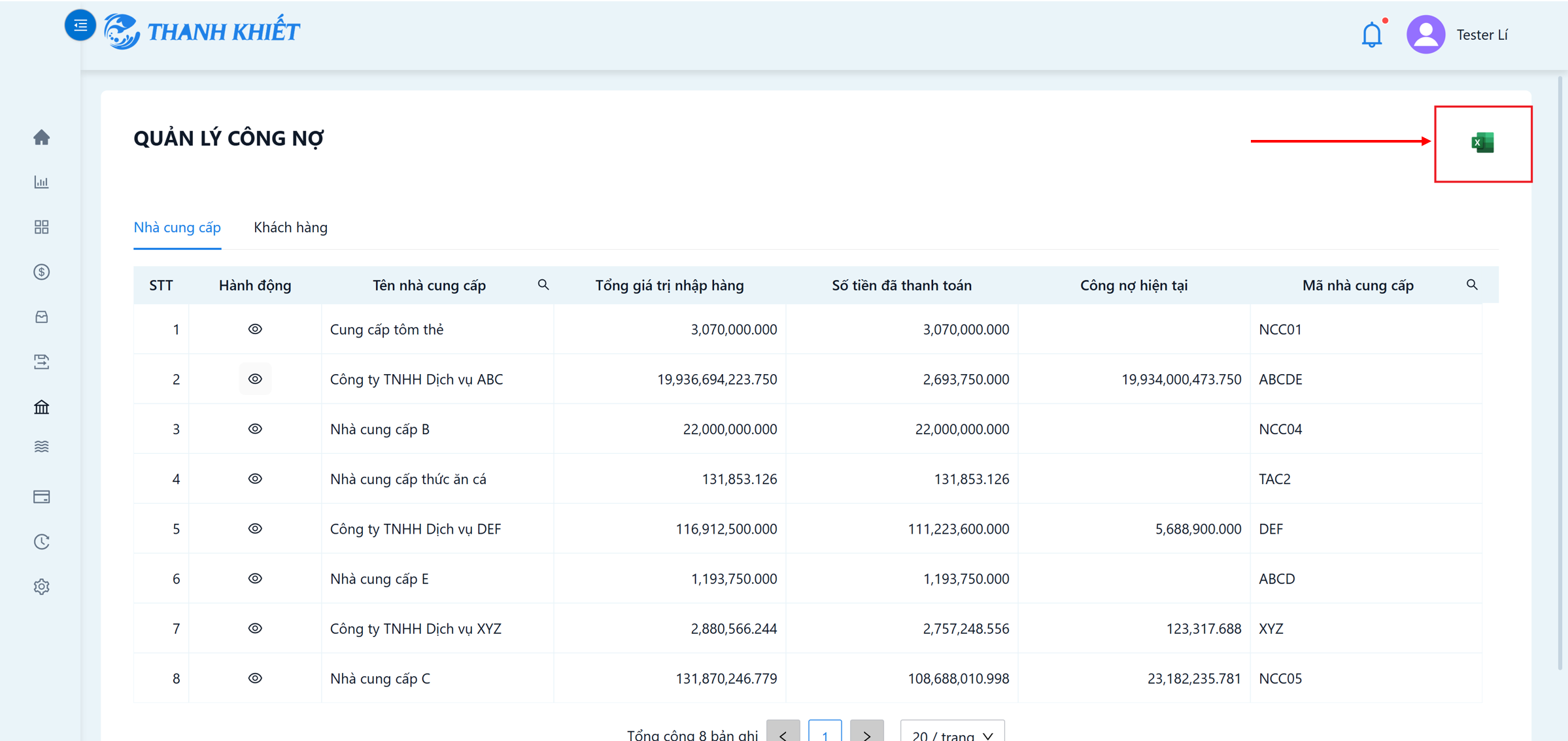Viewport: 1568px width, 741px height.
Task: View details of Công ty TNHH Dịch vụ ABC
Action: pyautogui.click(x=255, y=379)
